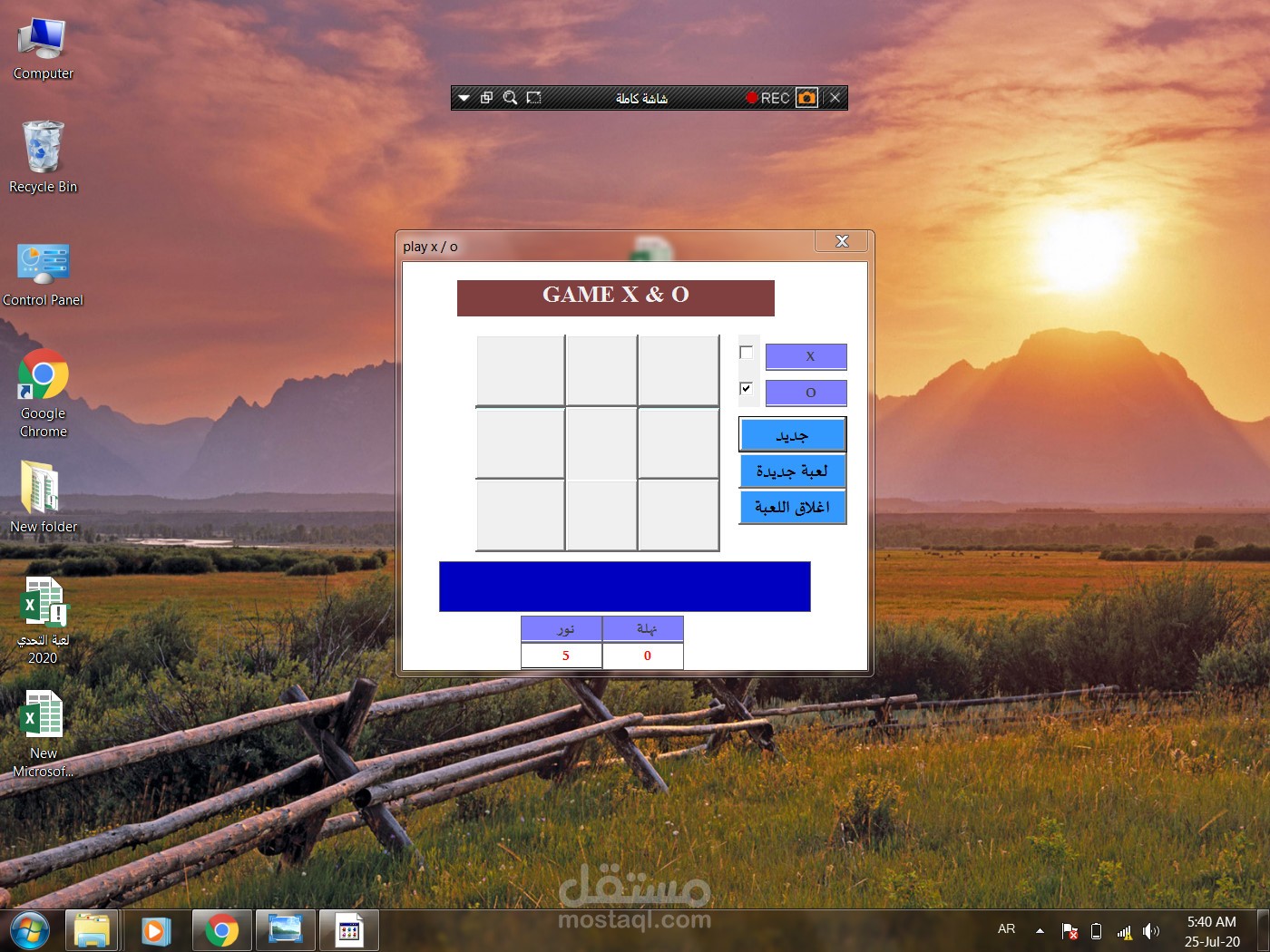
Task: Start a new game with لعبة جديدة
Action: [793, 471]
